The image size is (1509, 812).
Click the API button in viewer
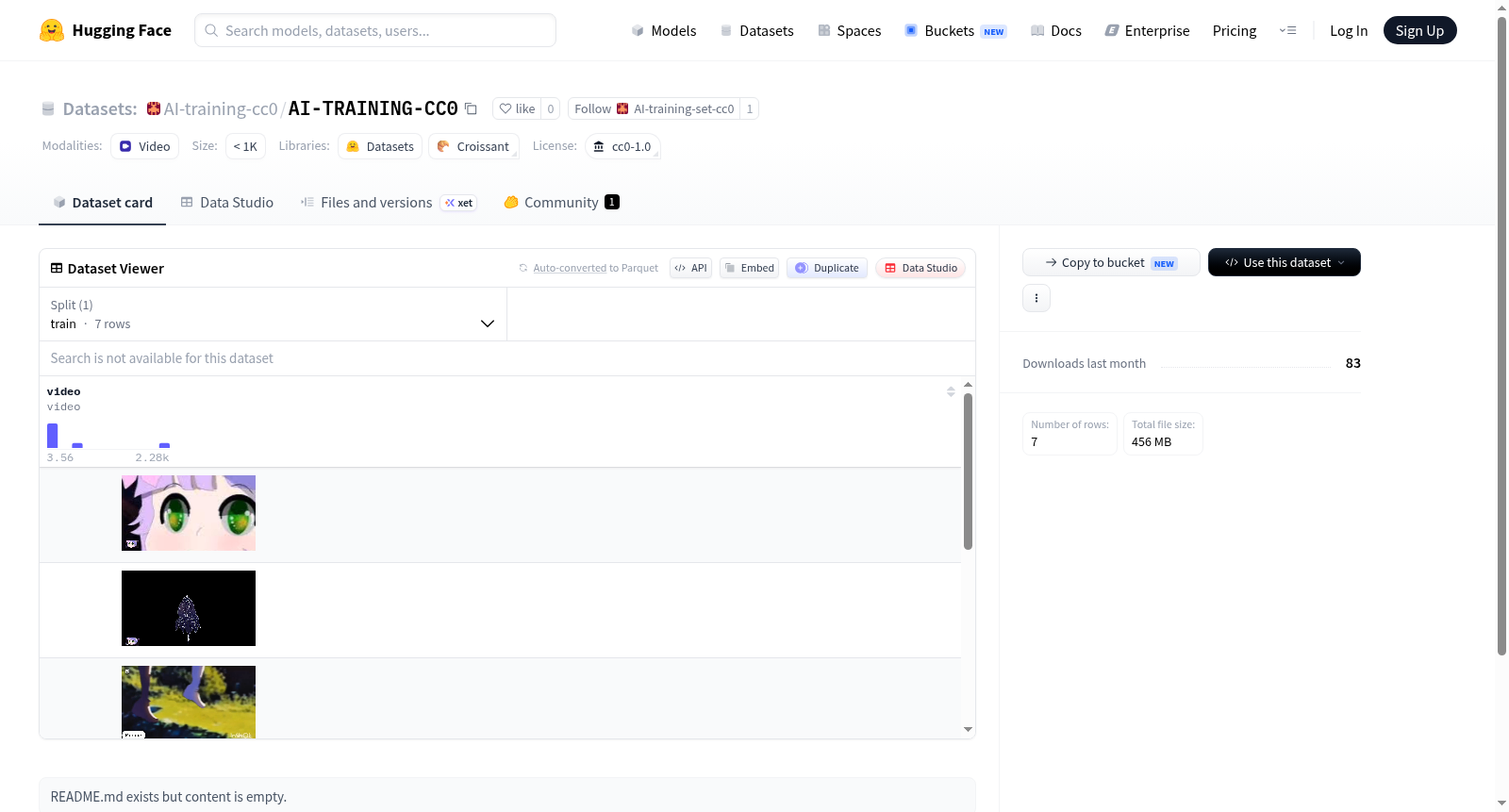pyautogui.click(x=690, y=268)
